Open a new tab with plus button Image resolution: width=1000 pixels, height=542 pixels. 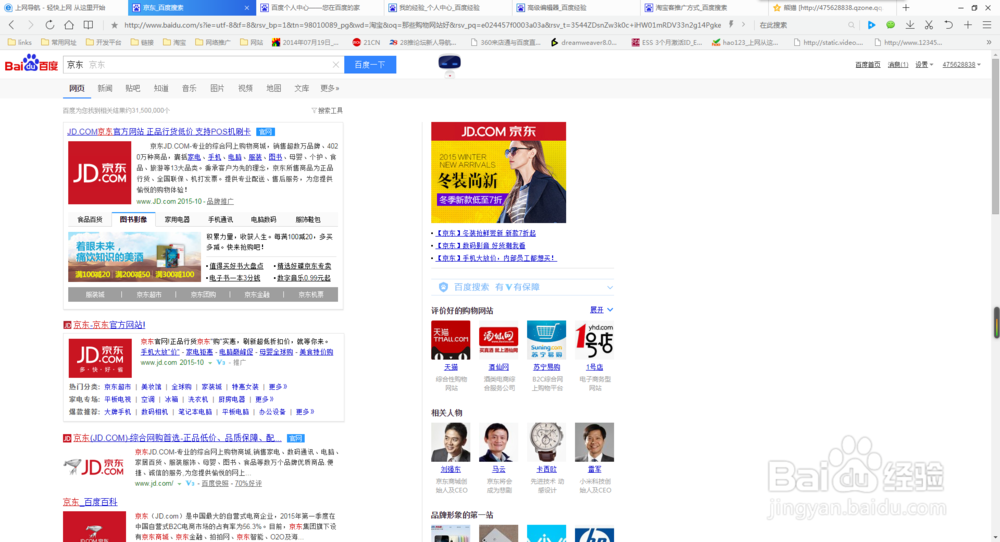(906, 8)
